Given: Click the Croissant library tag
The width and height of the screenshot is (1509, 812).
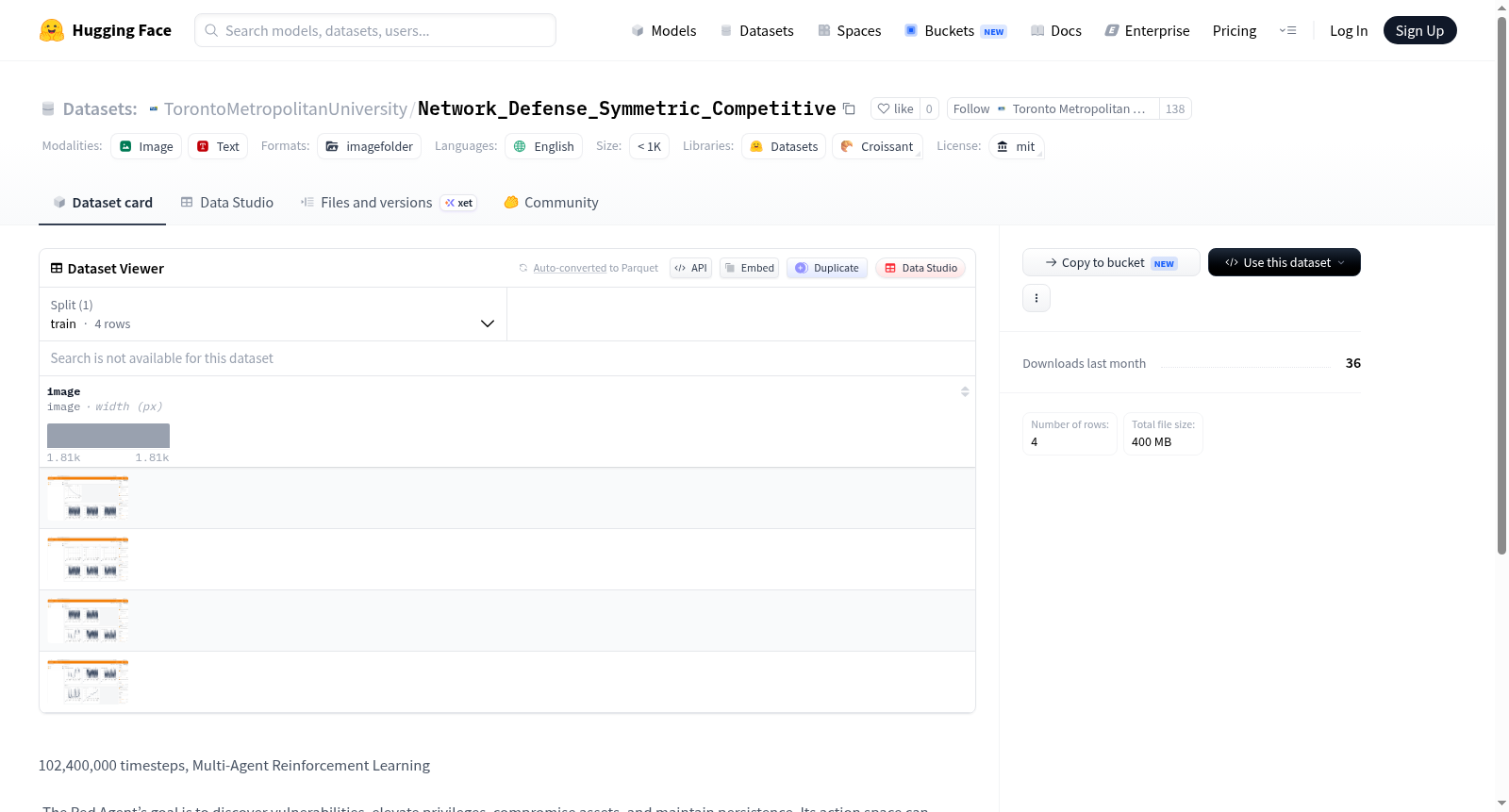Looking at the screenshot, I should click(x=877, y=146).
